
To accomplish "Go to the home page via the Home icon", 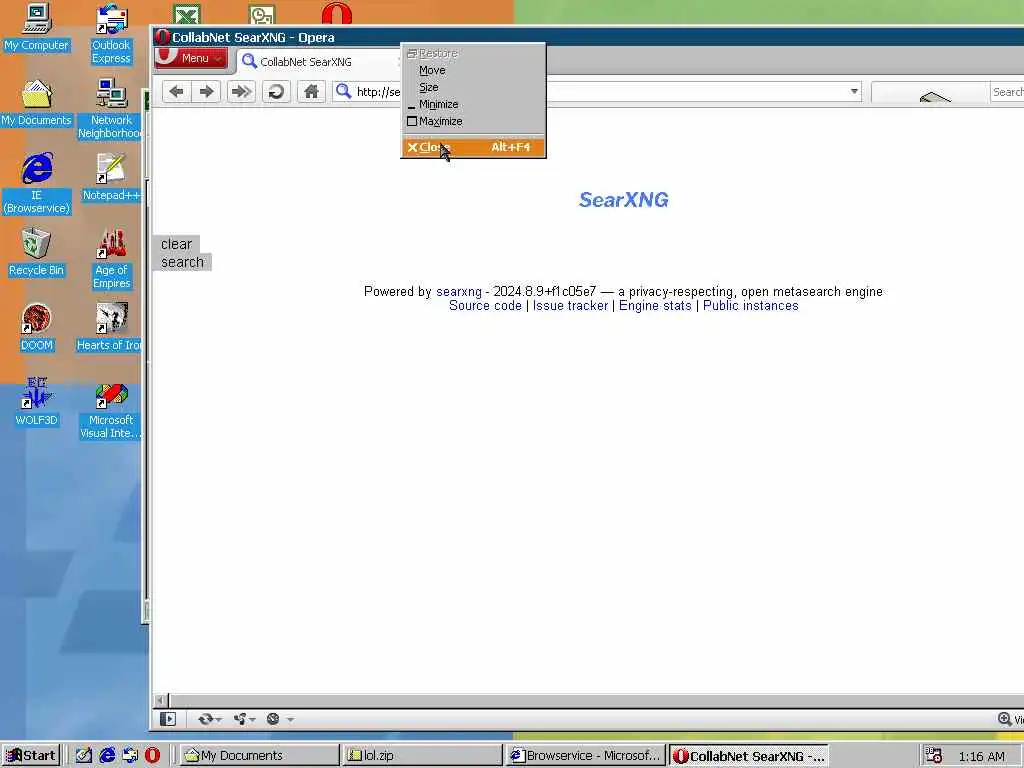I will (311, 91).
